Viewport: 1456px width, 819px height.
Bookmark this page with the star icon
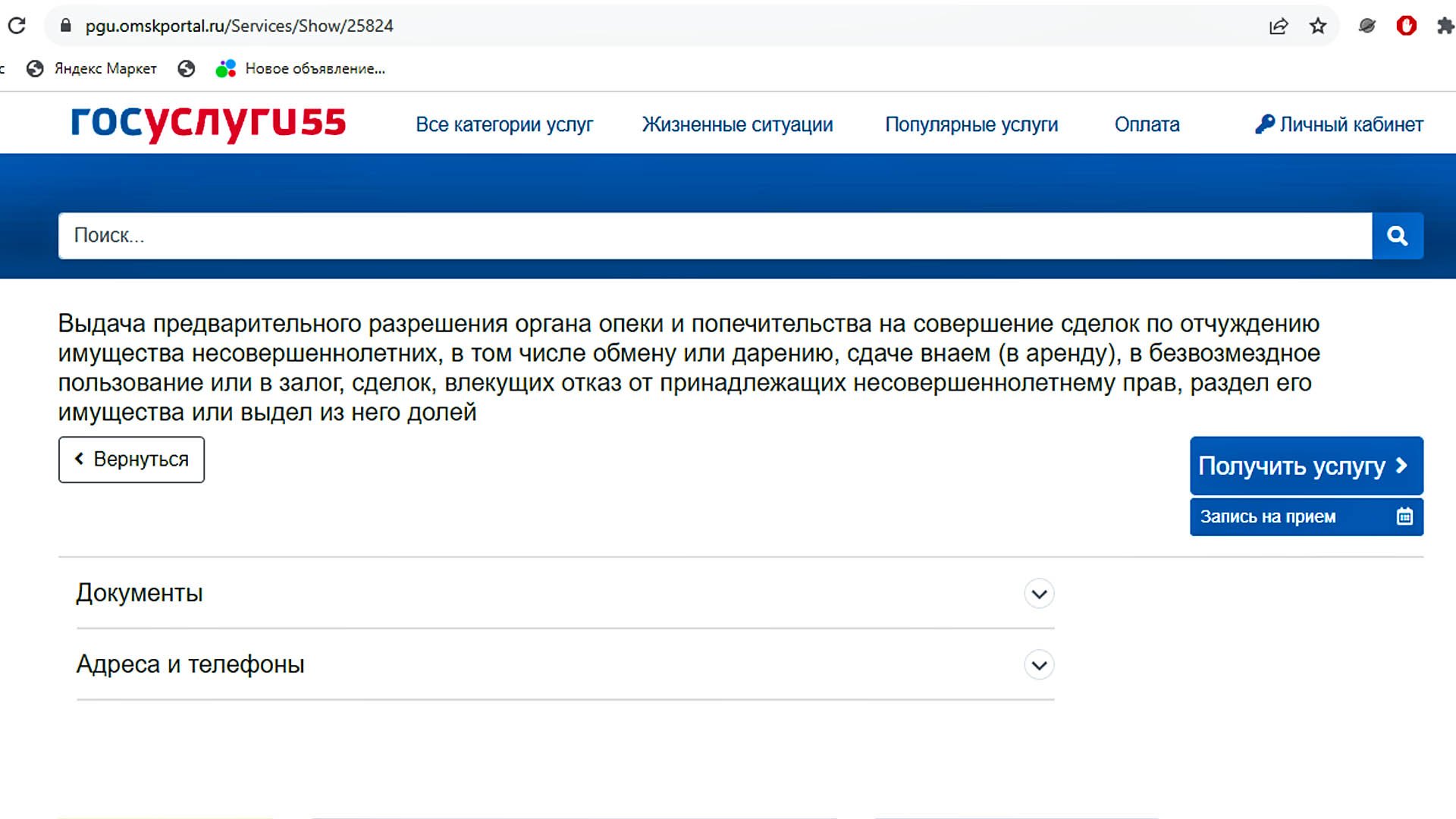coord(1318,26)
